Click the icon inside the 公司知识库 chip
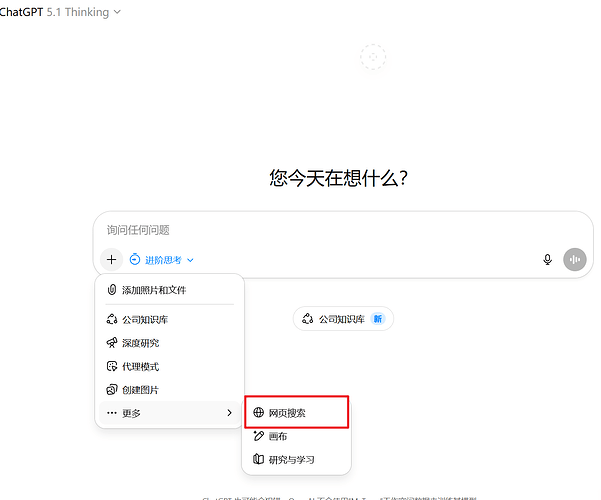This screenshot has width=601, height=500. pos(307,319)
